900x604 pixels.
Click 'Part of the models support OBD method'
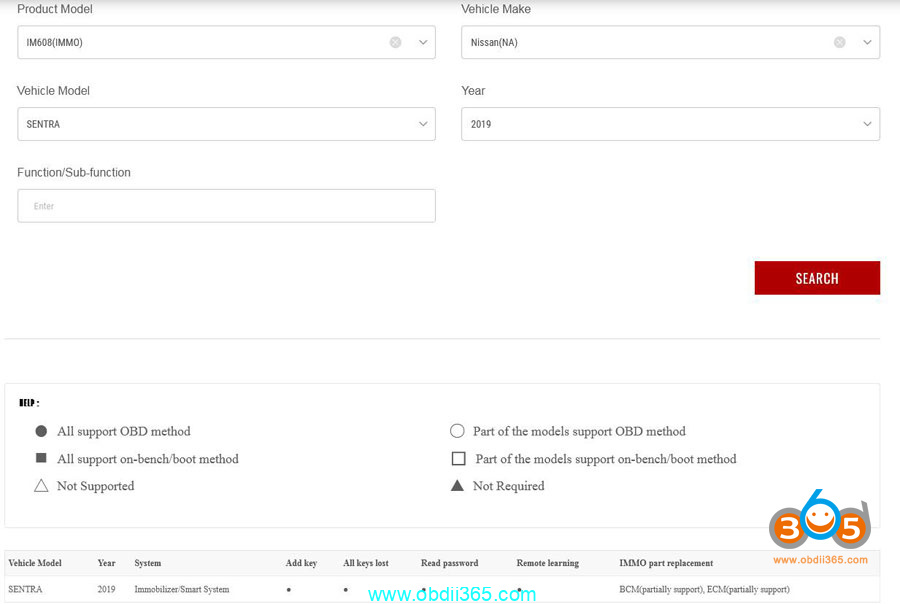579,431
